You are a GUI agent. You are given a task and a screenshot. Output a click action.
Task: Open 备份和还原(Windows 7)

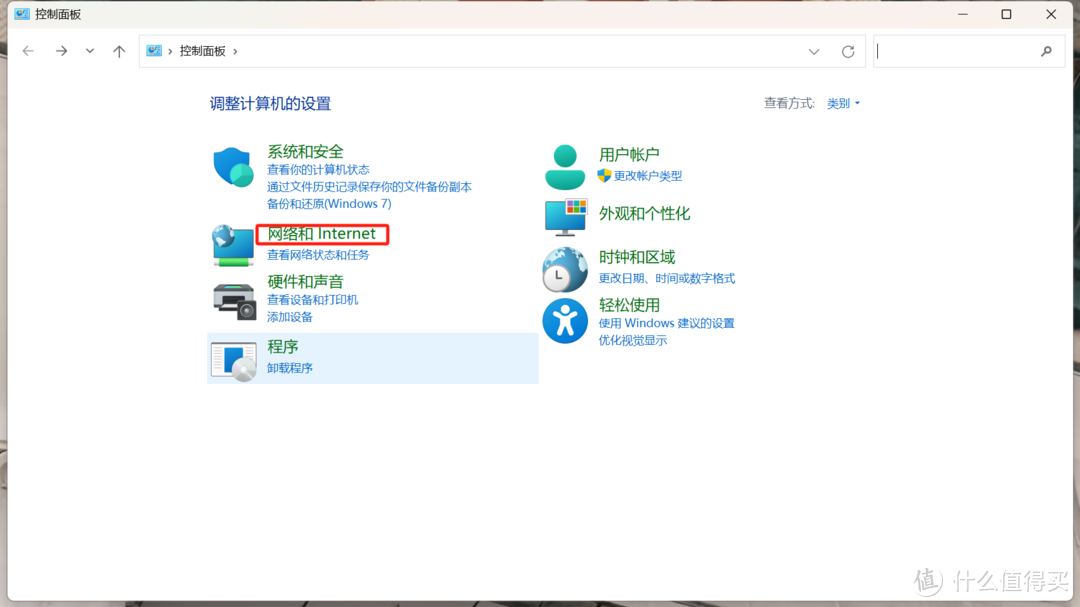(329, 204)
